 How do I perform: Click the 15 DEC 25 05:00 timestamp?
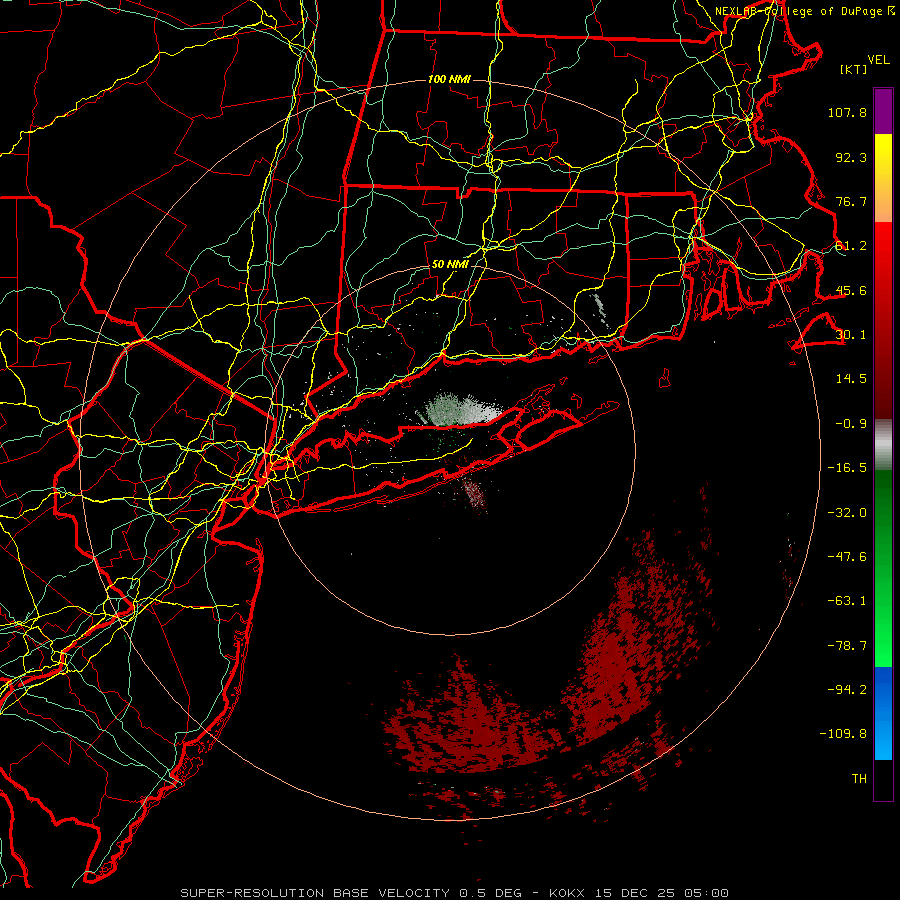tap(661, 893)
